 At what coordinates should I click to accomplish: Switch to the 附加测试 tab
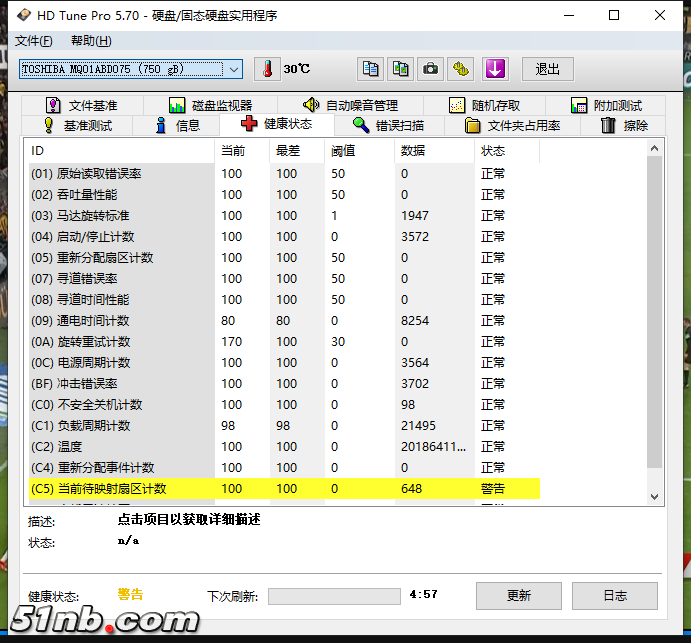pos(606,106)
